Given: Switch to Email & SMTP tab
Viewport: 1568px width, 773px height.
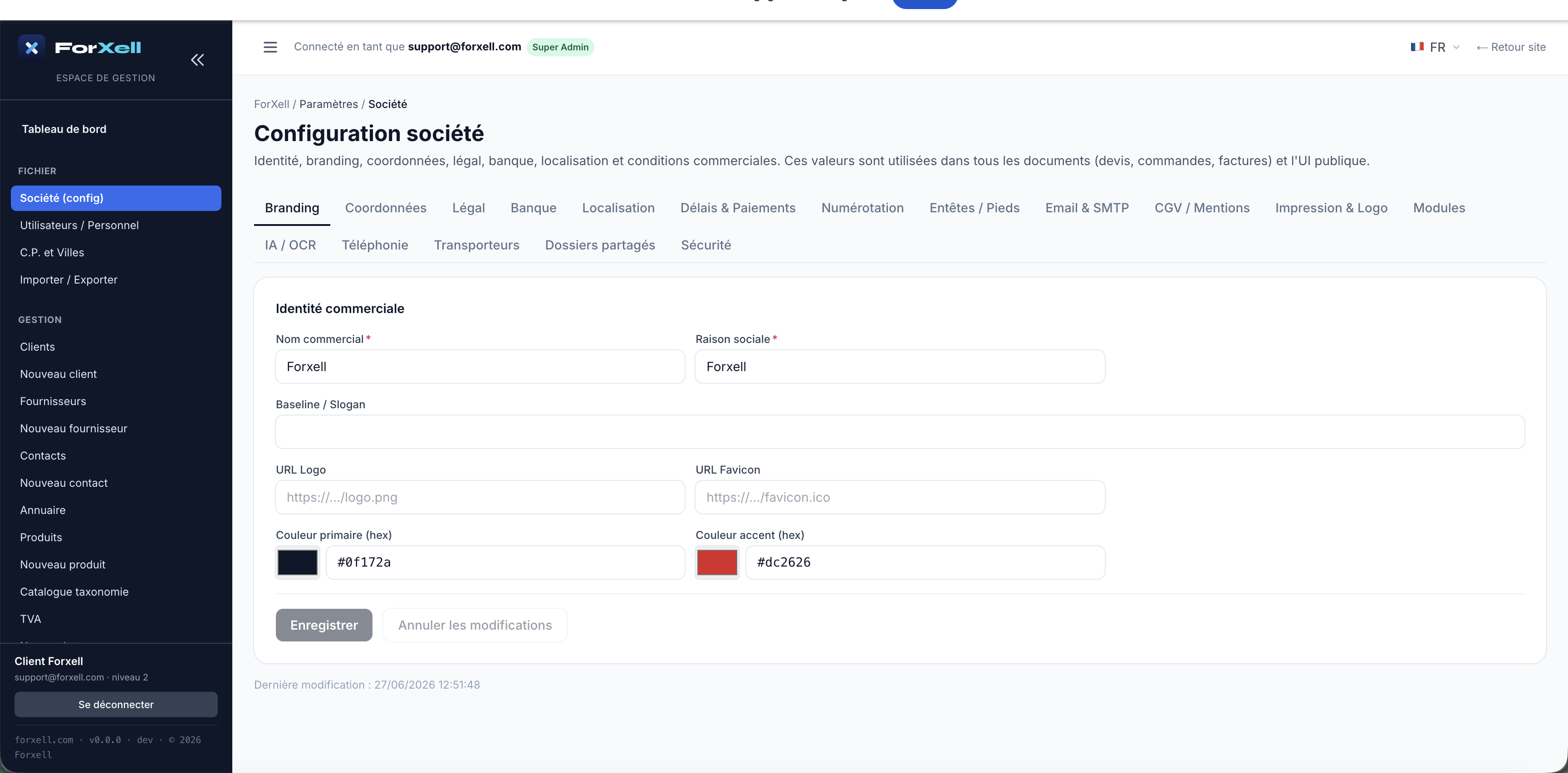Looking at the screenshot, I should (1087, 208).
